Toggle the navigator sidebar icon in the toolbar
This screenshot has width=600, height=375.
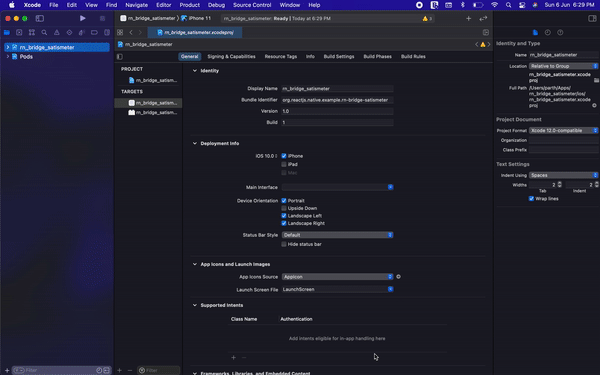click(x=39, y=18)
